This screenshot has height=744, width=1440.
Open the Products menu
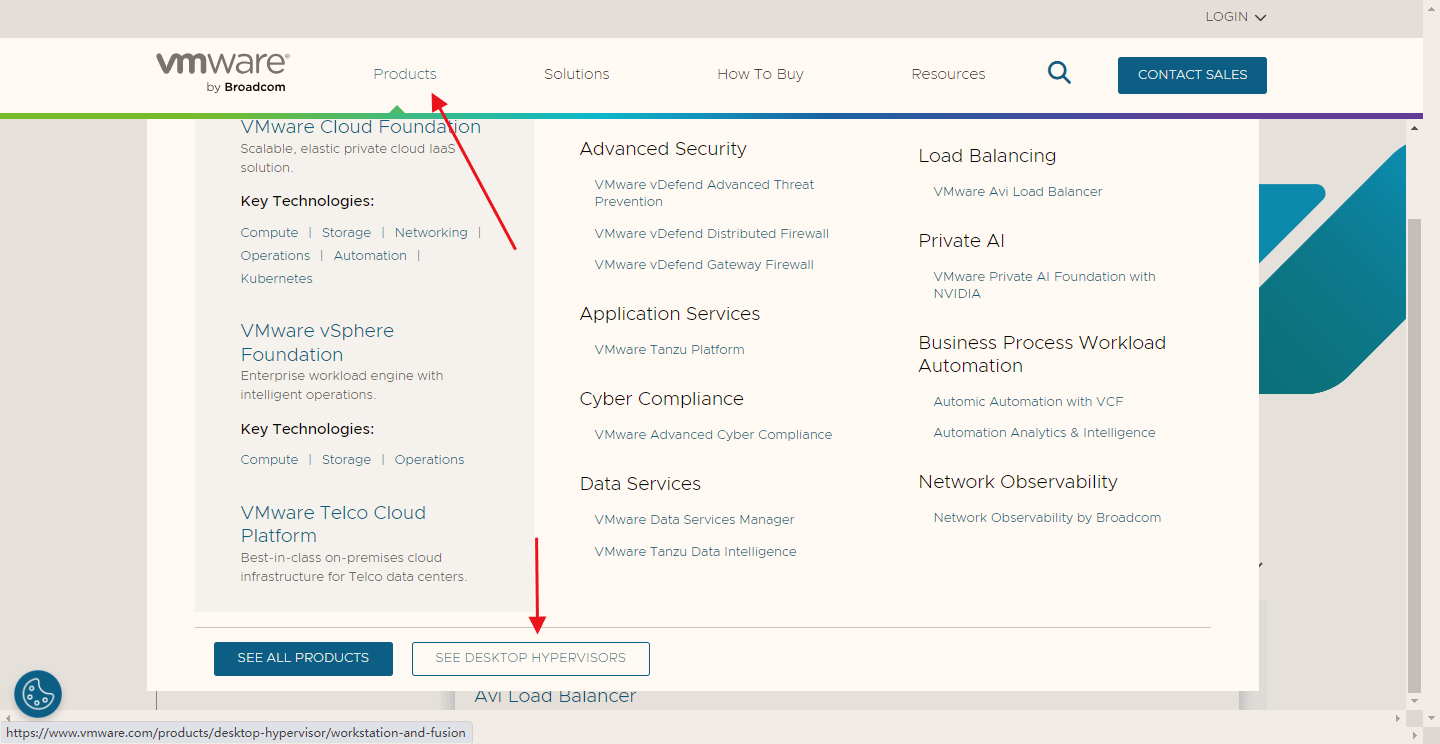[x=405, y=74]
